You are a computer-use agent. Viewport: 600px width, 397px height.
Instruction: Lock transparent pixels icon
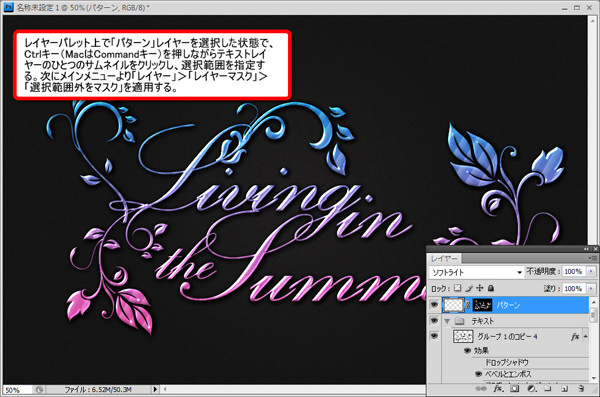[457, 288]
